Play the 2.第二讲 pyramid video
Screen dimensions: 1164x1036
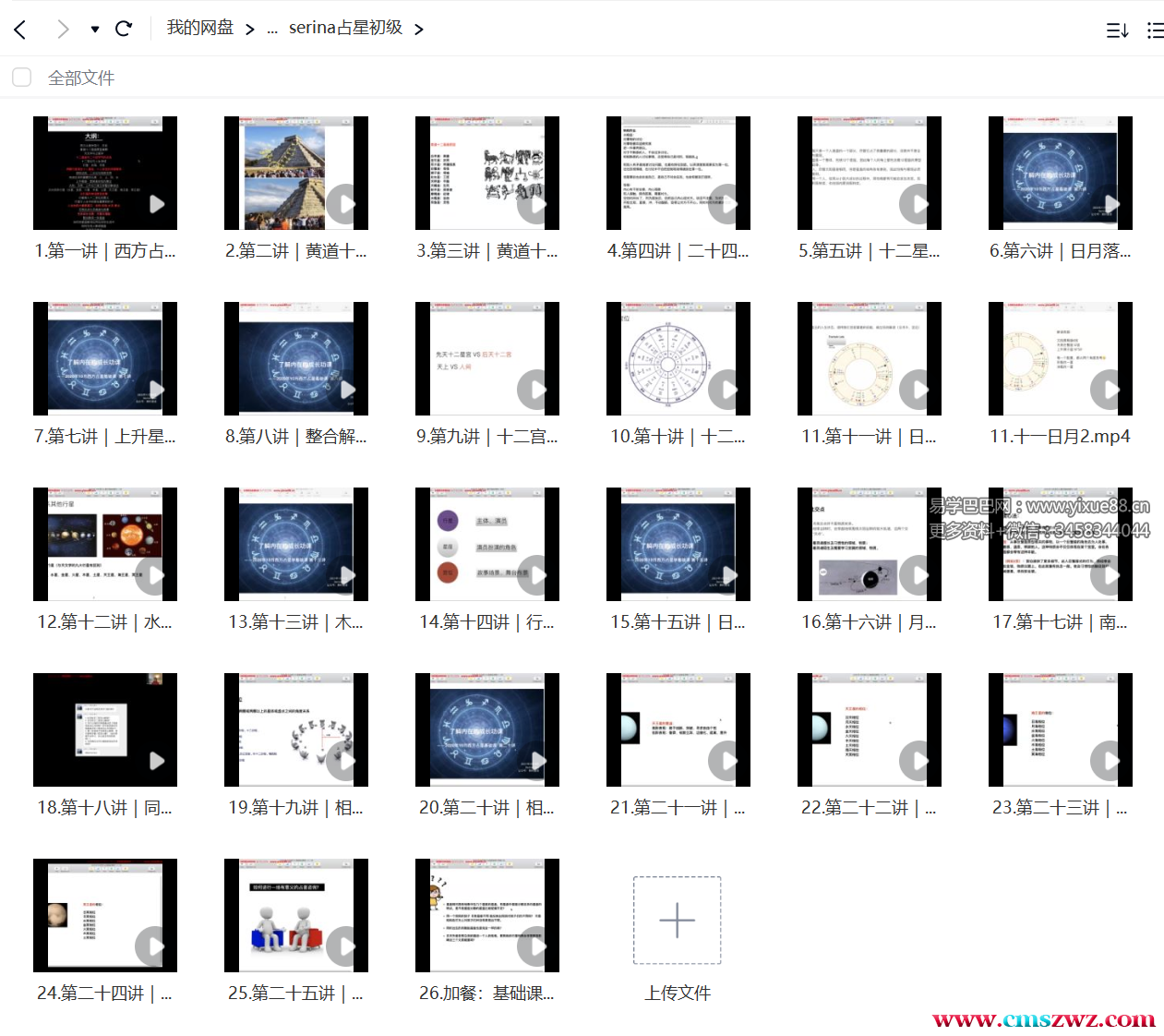(296, 174)
